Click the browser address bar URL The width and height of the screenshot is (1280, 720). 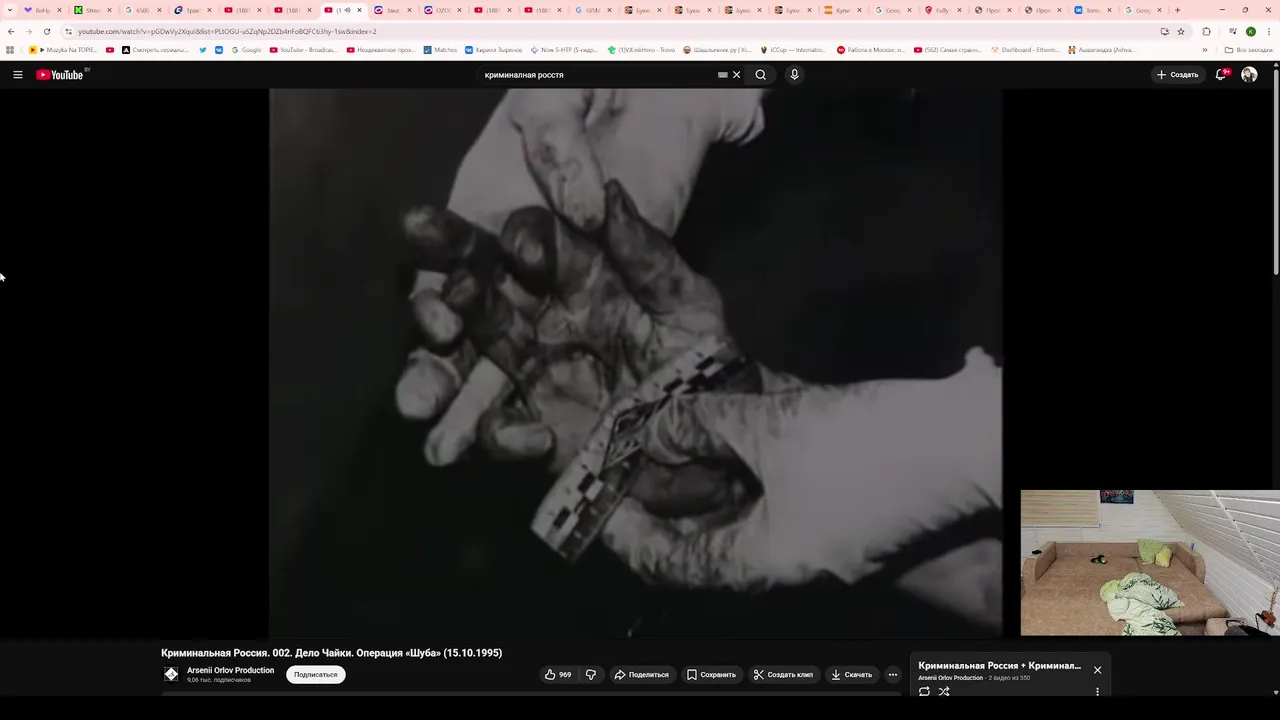(227, 31)
